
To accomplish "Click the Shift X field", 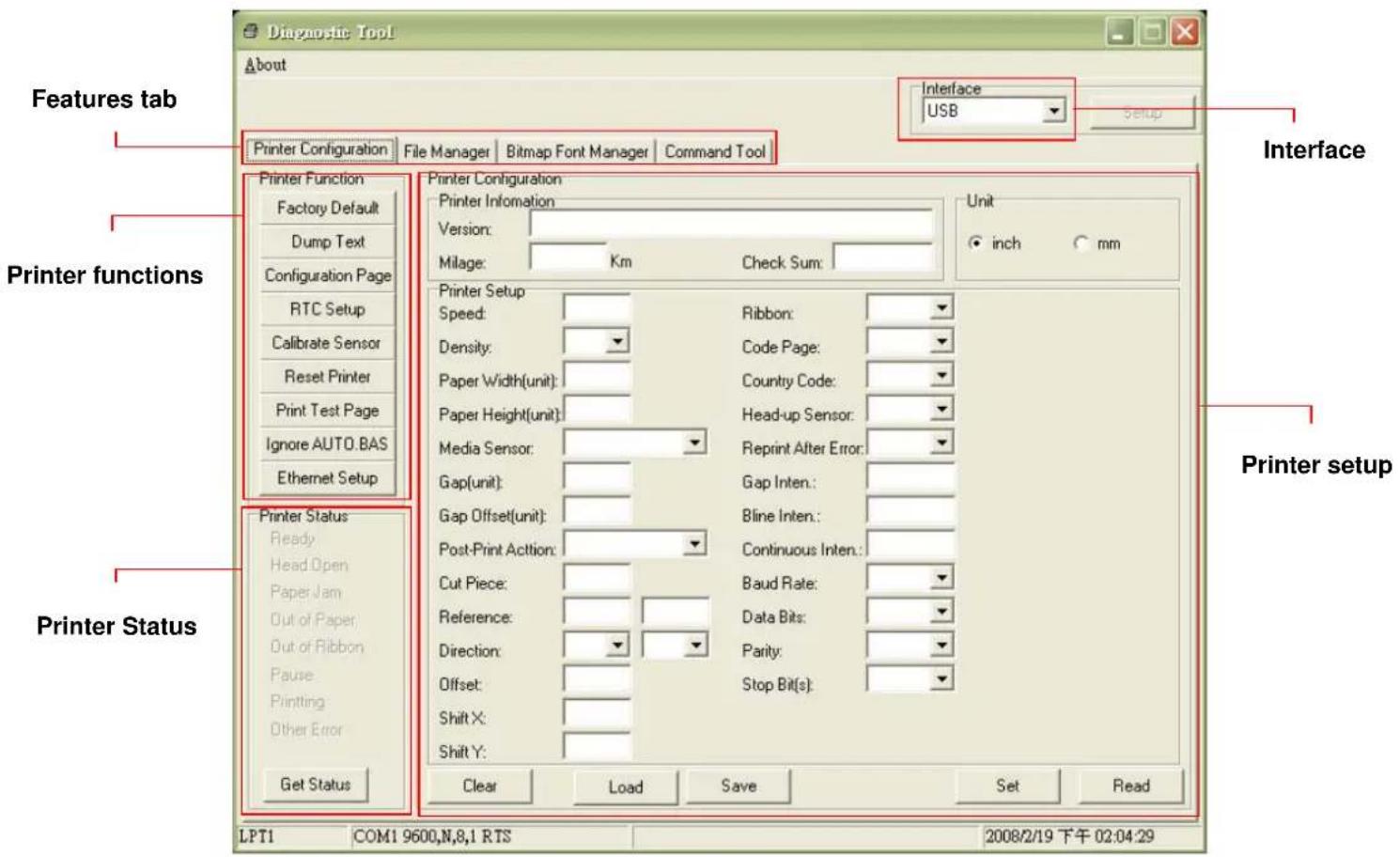I will click(597, 713).
